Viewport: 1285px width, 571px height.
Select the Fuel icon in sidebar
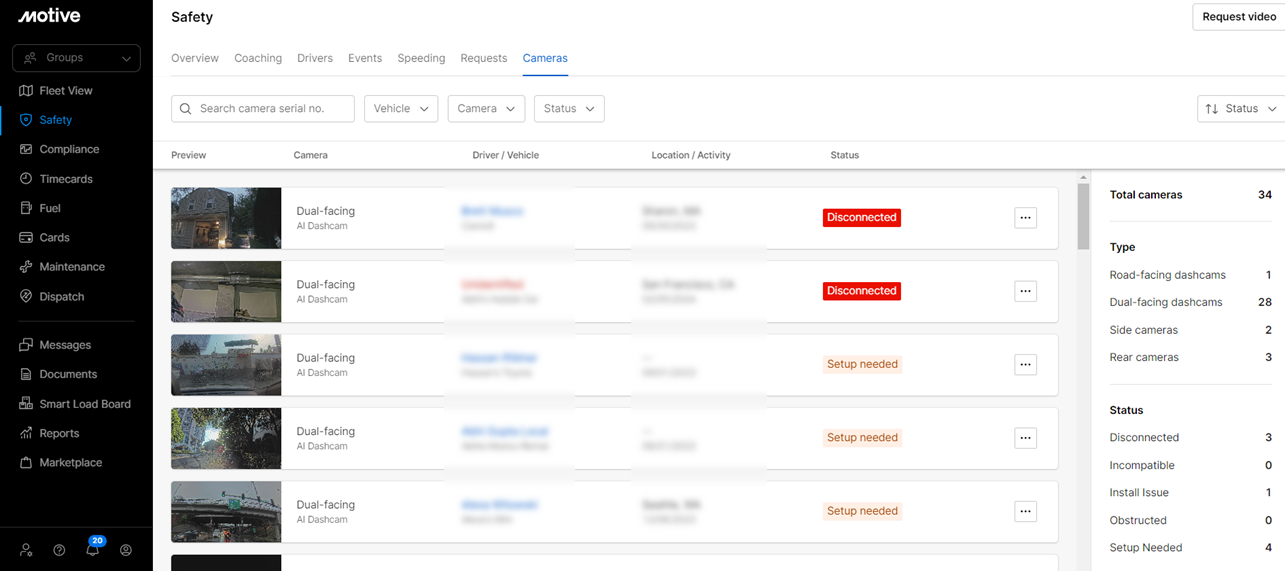(x=26, y=208)
